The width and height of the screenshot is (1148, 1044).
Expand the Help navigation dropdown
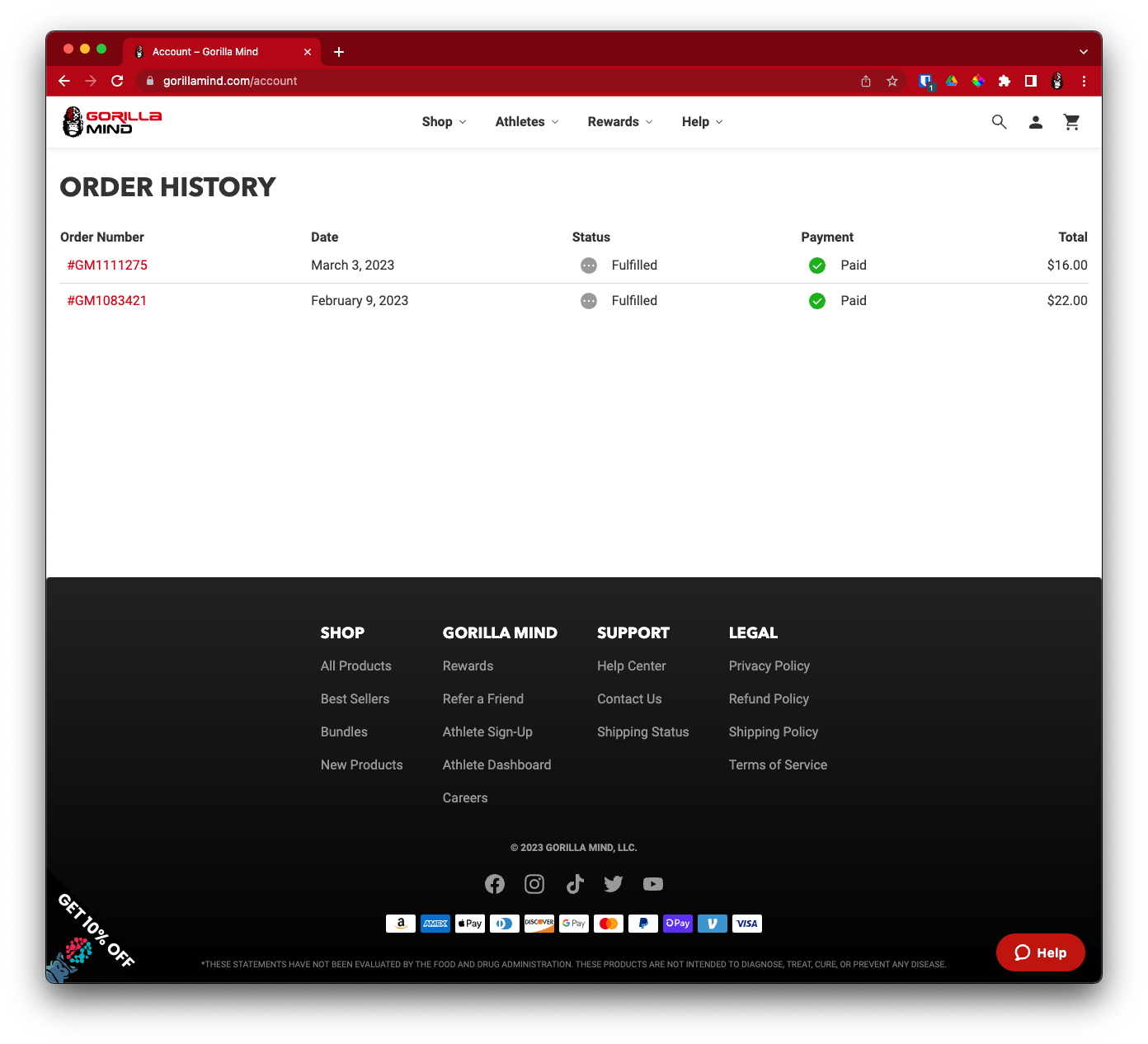(x=702, y=122)
